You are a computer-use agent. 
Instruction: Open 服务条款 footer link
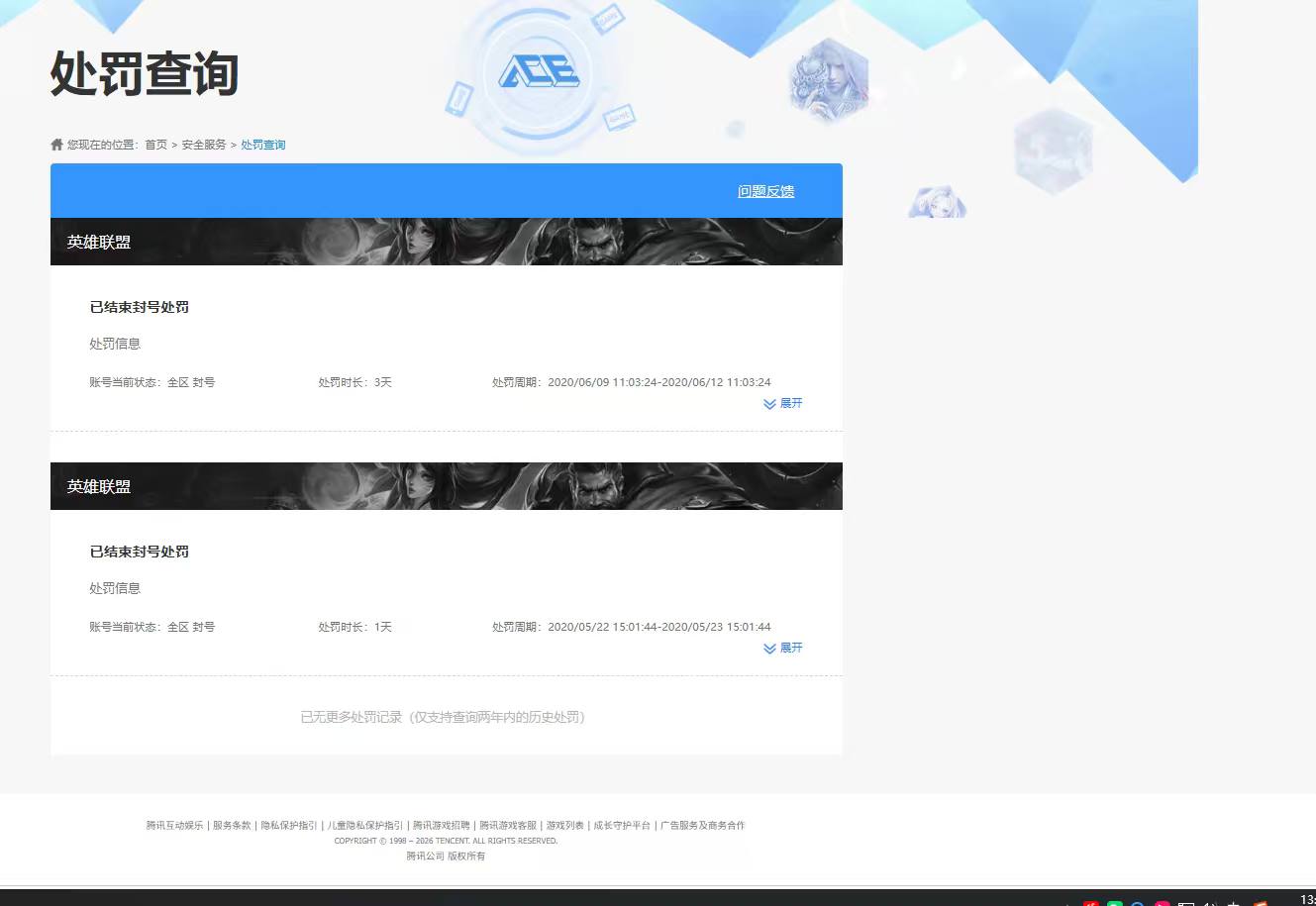click(232, 825)
